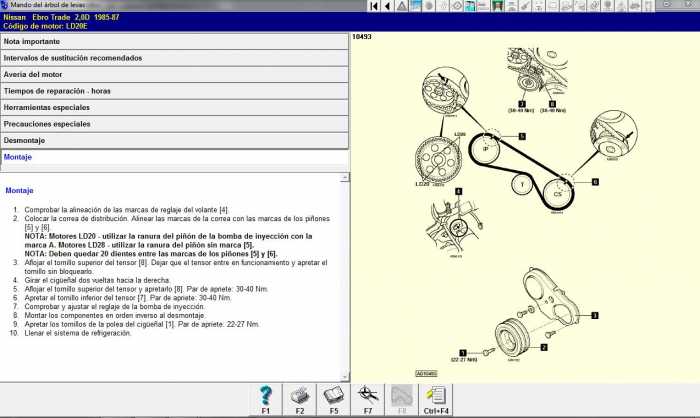The image size is (700, 418).
Task: Jump to first page with skip-back arrow
Action: (374, 6)
